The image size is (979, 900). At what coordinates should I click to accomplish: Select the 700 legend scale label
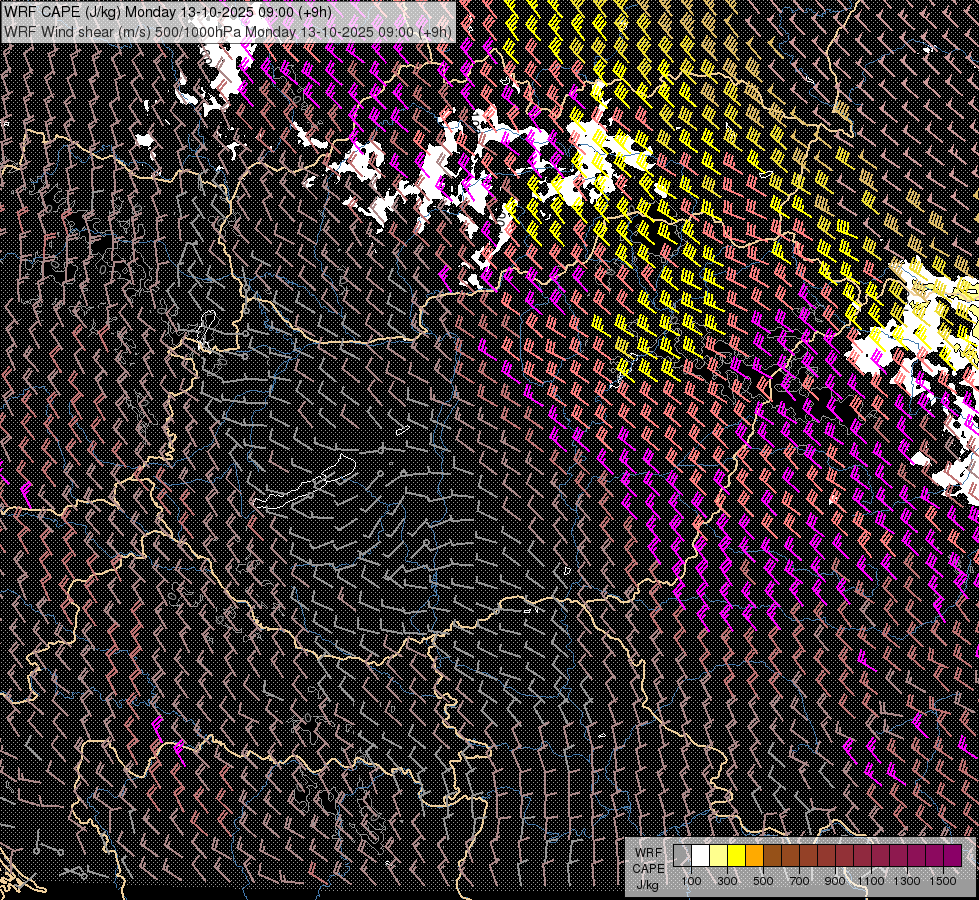(799, 881)
